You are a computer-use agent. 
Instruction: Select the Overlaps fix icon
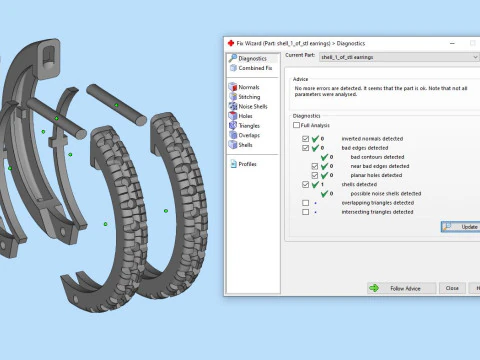click(x=233, y=135)
